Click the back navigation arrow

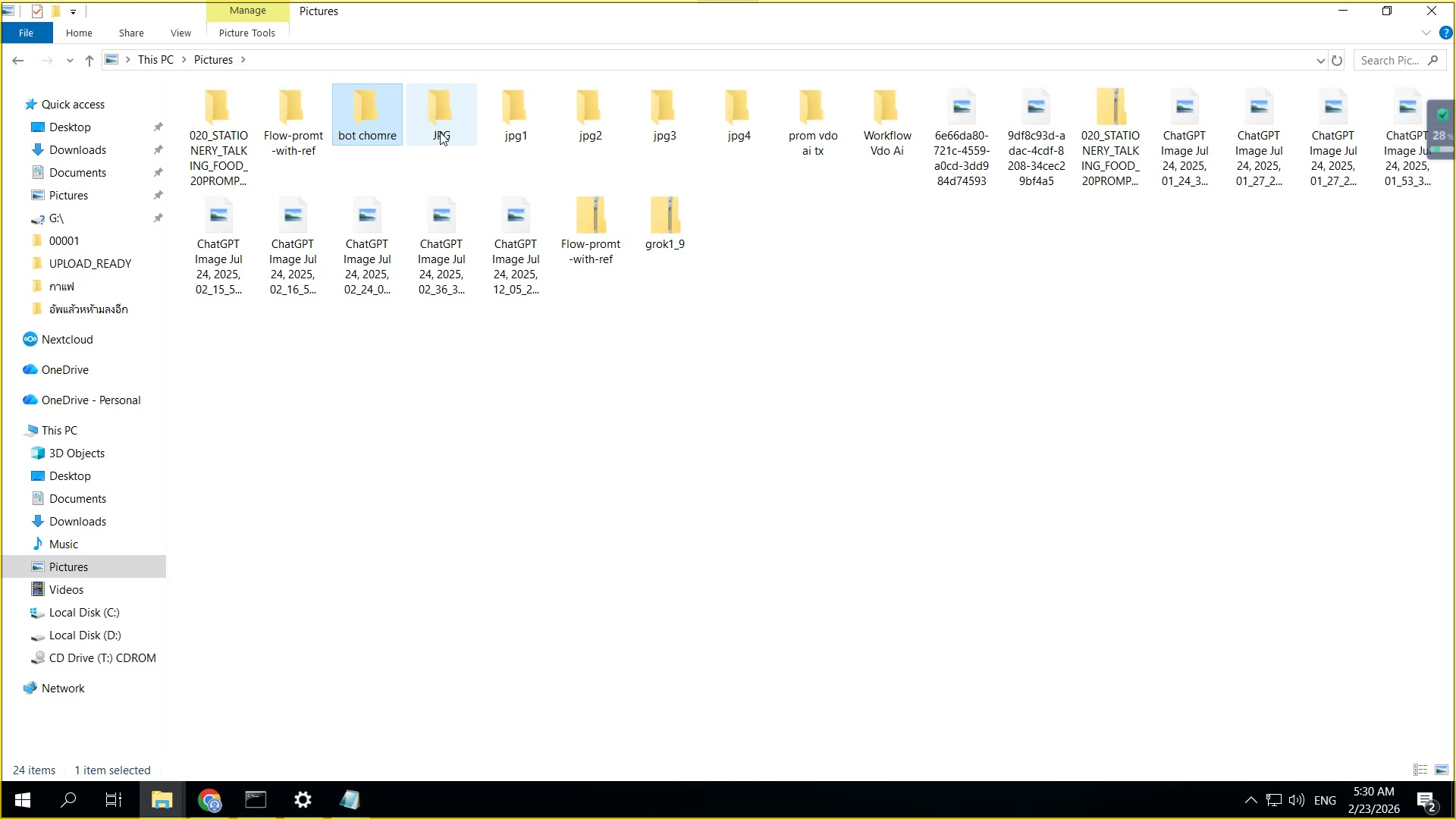click(x=17, y=60)
